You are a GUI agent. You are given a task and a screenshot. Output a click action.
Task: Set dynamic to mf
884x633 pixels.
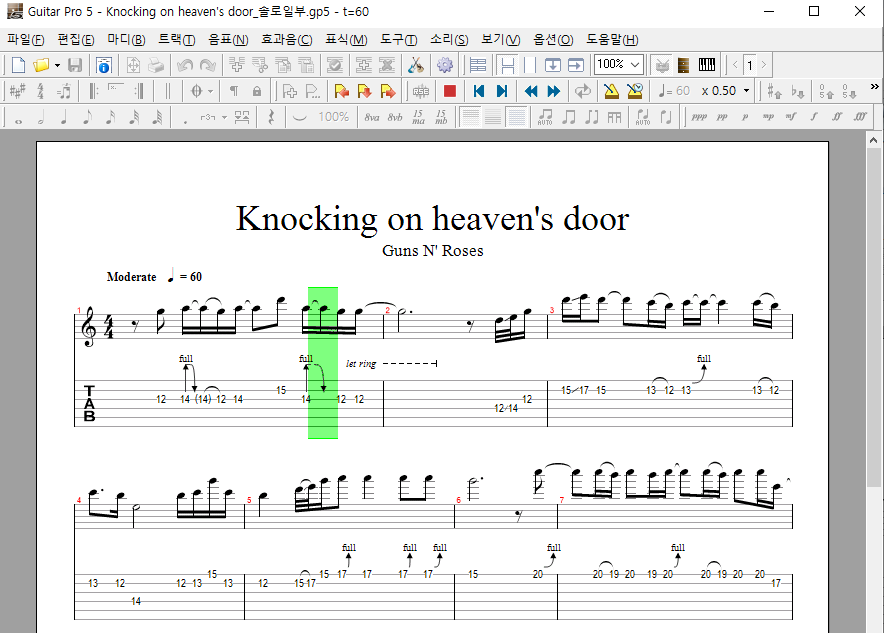[791, 117]
